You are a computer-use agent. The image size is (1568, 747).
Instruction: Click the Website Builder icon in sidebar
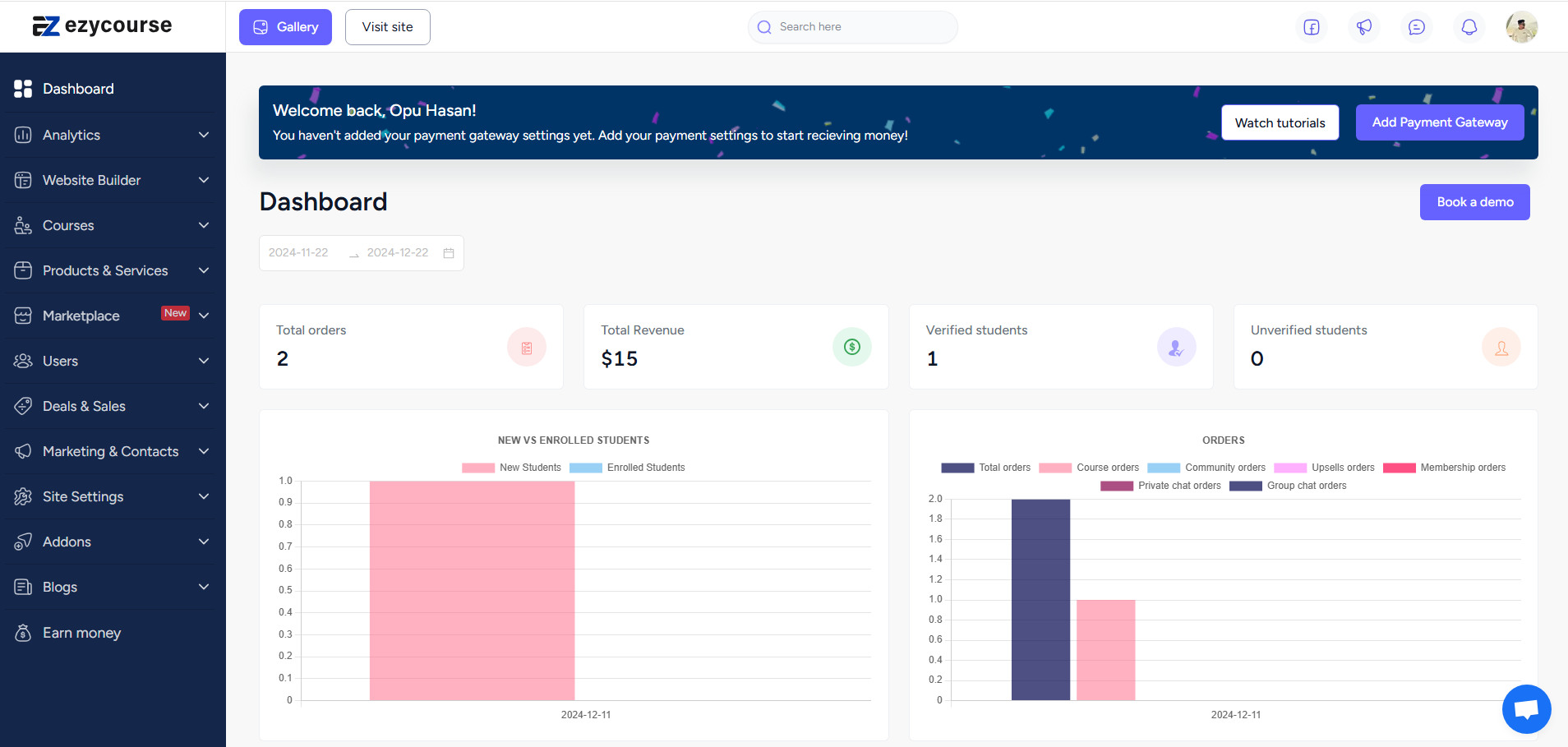23,180
